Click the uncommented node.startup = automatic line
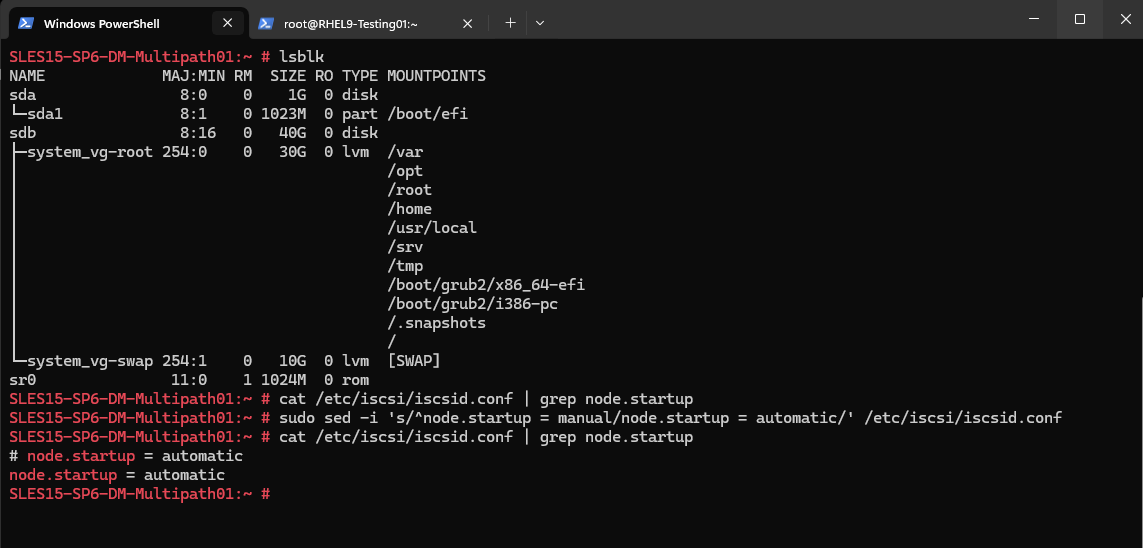Viewport: 1143px width, 548px height. click(117, 475)
